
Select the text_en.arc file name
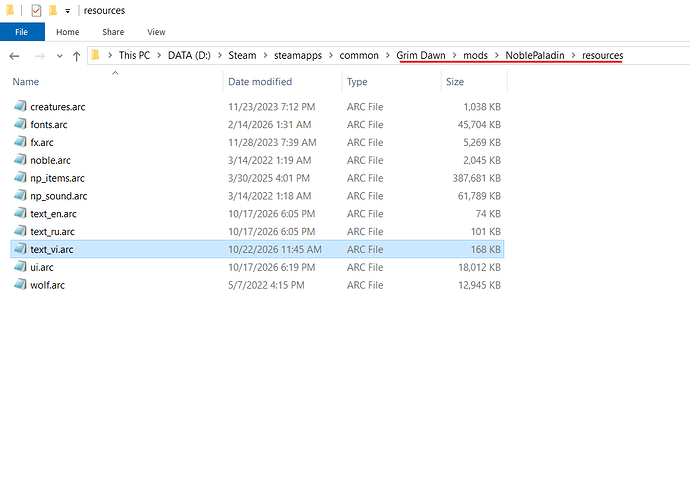pyautogui.click(x=53, y=214)
